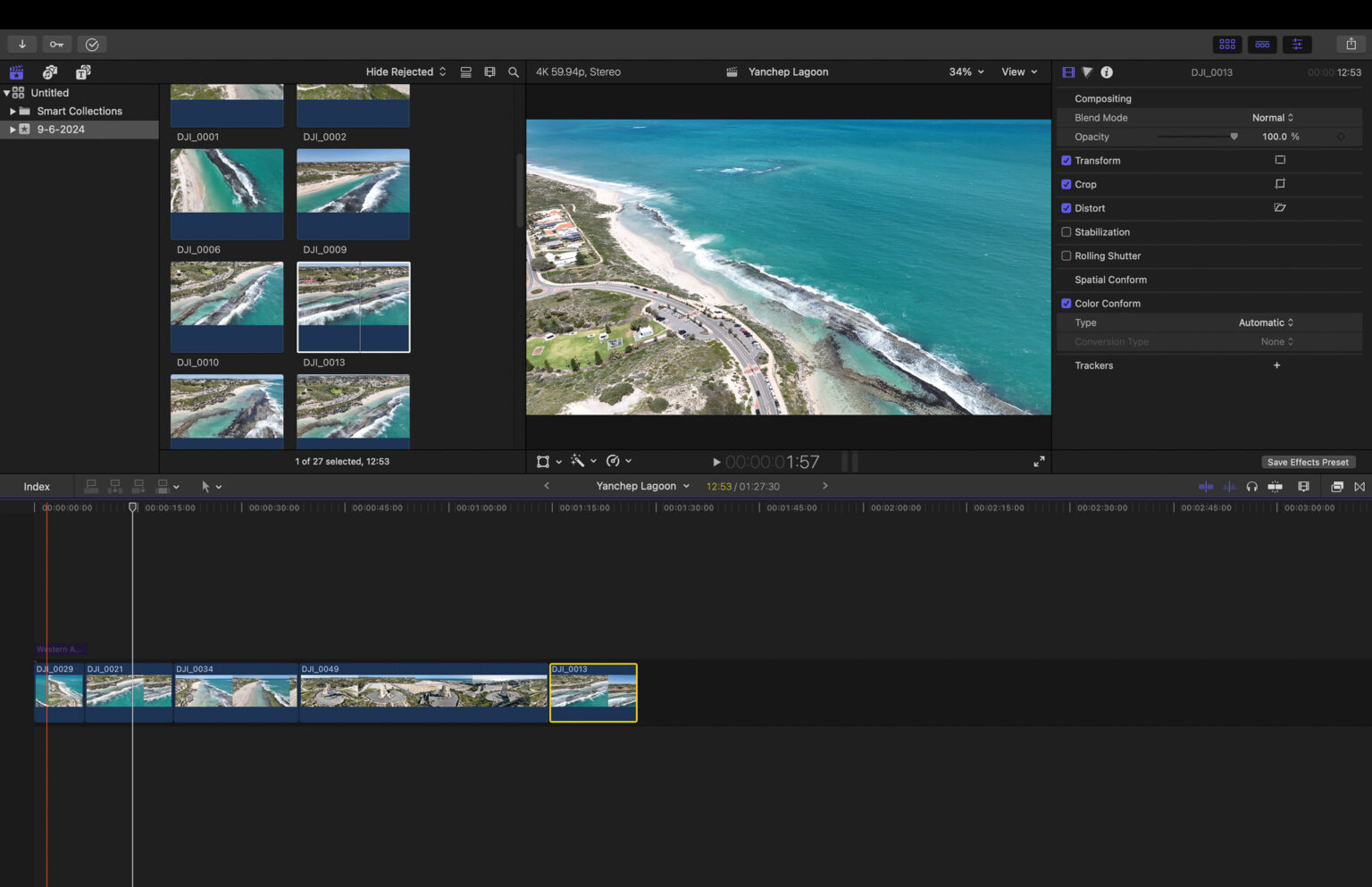The width and height of the screenshot is (1372, 887).
Task: Open the Hide Rejected filter dropdown
Action: click(x=405, y=71)
